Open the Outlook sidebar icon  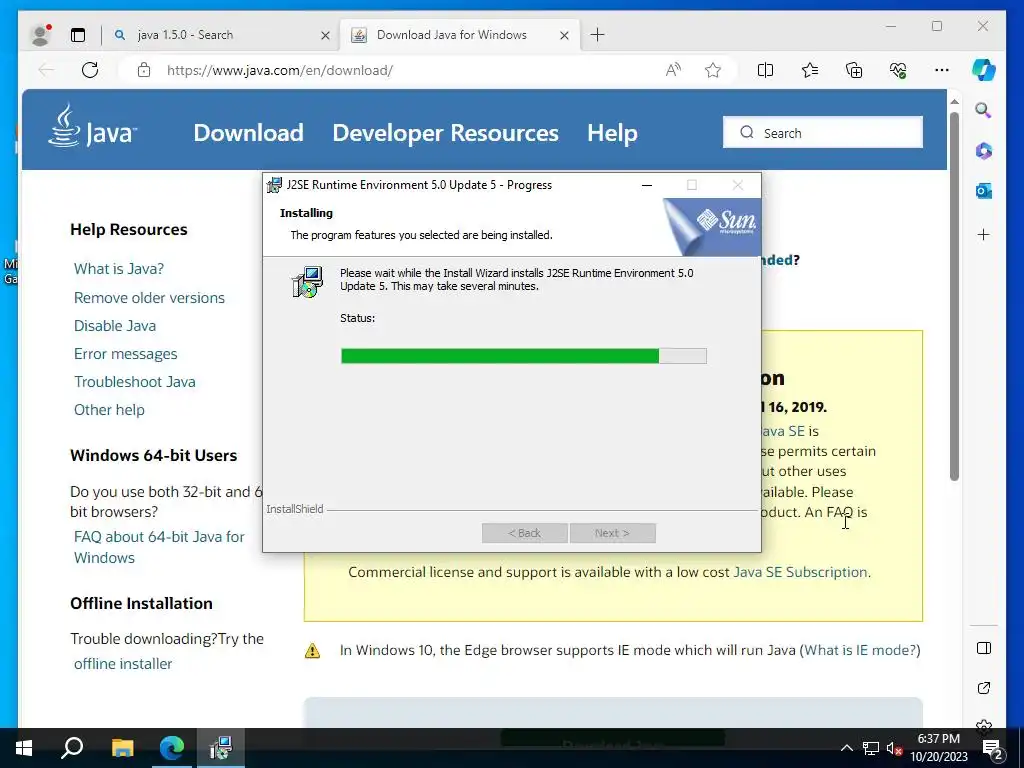[x=984, y=191]
